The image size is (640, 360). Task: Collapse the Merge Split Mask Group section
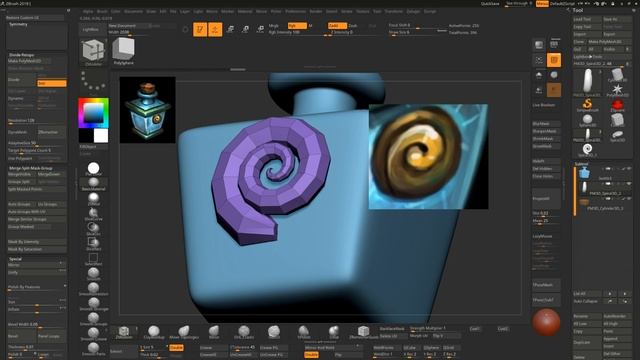click(31, 168)
